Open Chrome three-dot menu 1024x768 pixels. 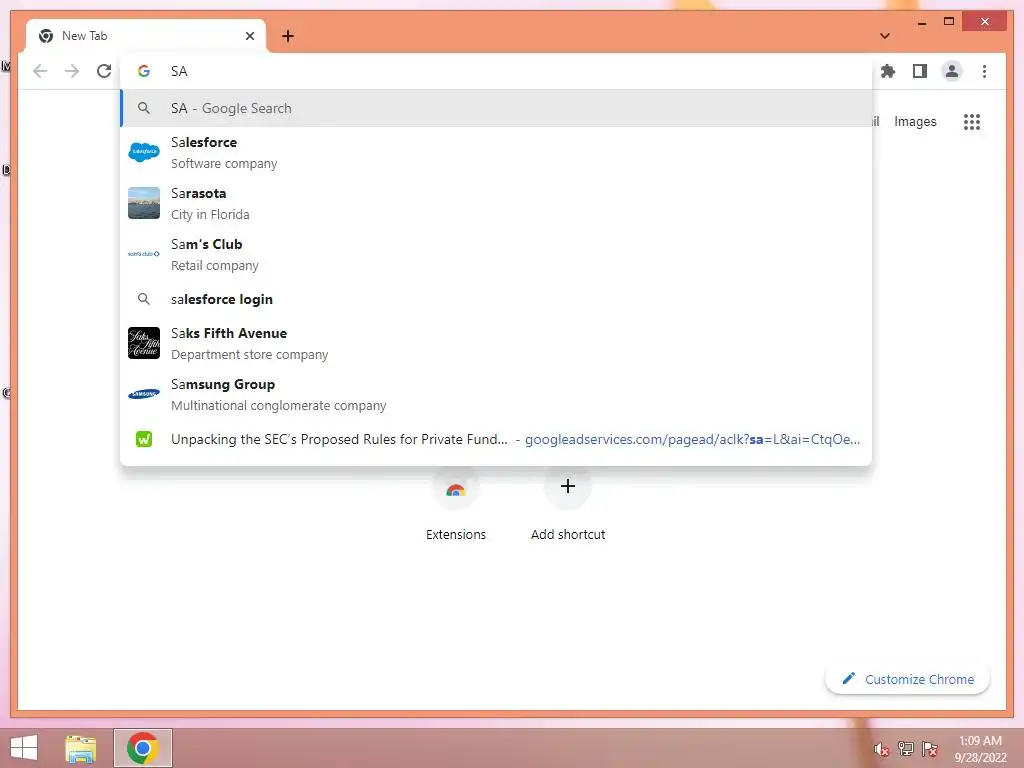984,71
